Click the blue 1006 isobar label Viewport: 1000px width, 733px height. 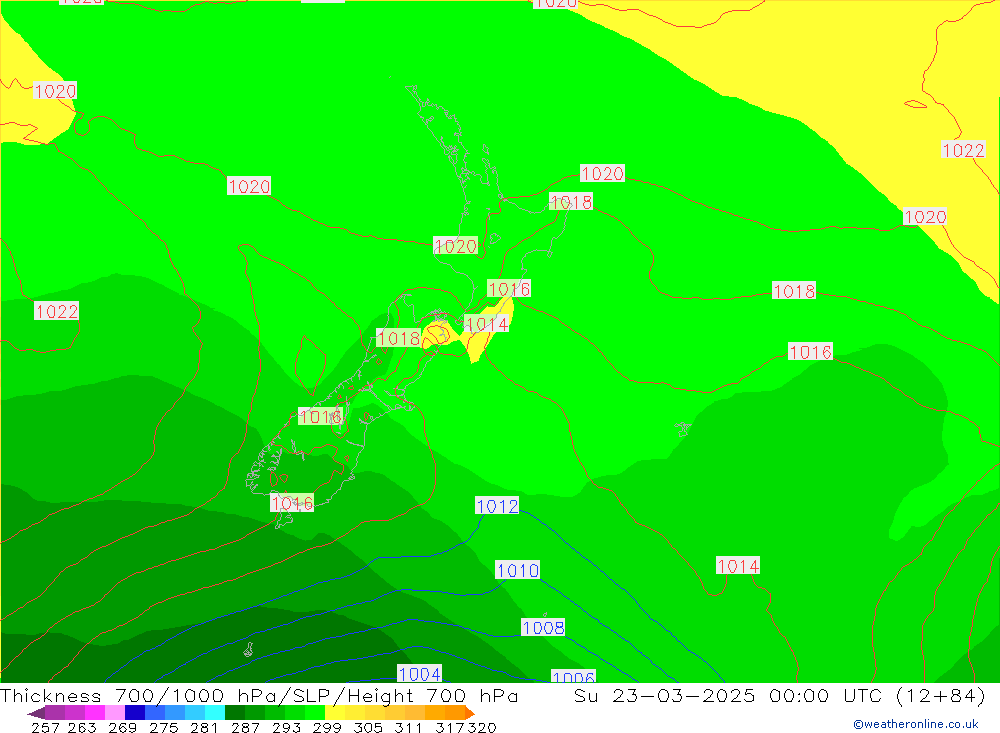(x=573, y=677)
